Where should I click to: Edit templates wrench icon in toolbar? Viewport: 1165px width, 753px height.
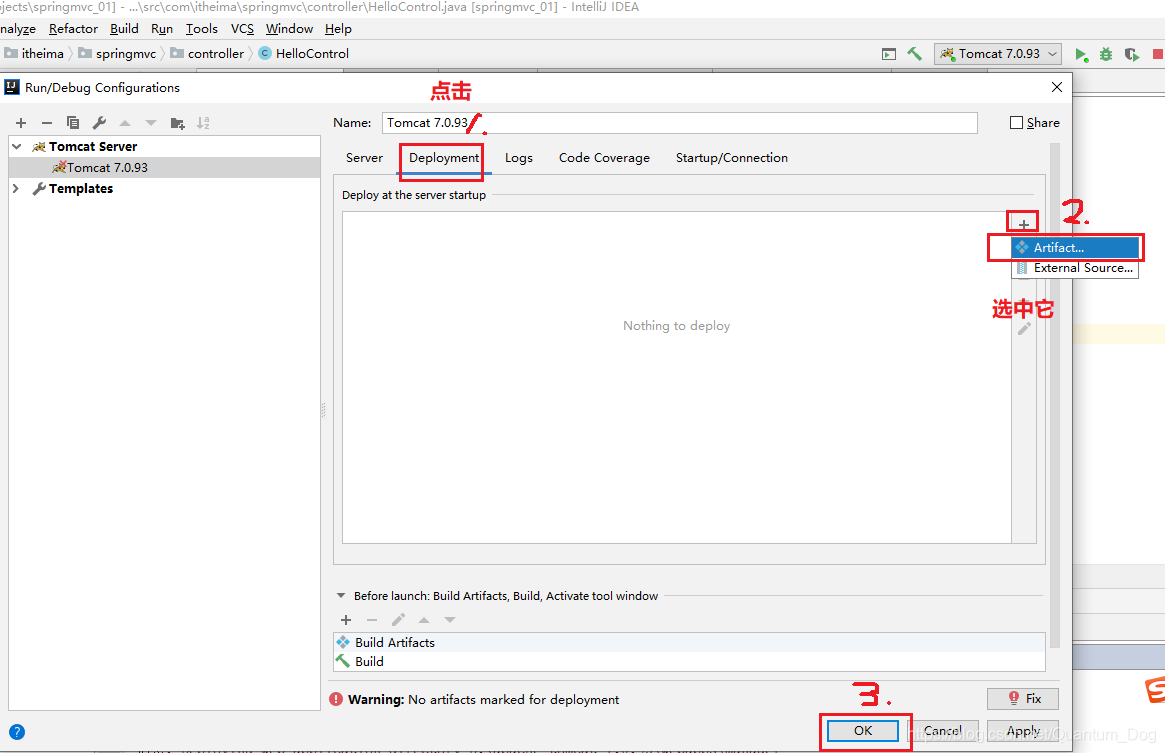(x=99, y=123)
